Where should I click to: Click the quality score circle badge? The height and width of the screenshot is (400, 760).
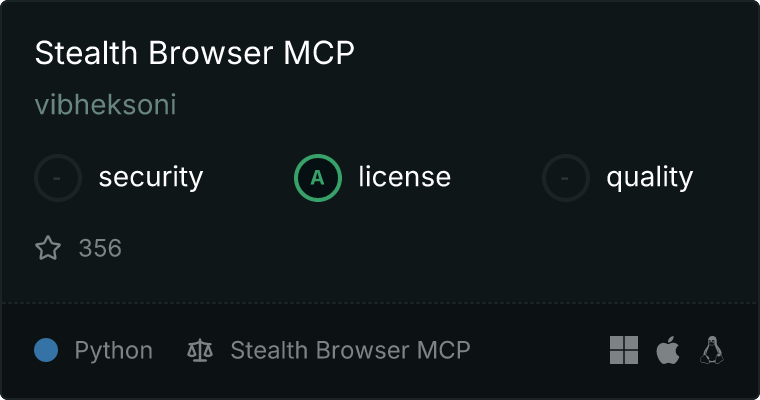[x=566, y=178]
